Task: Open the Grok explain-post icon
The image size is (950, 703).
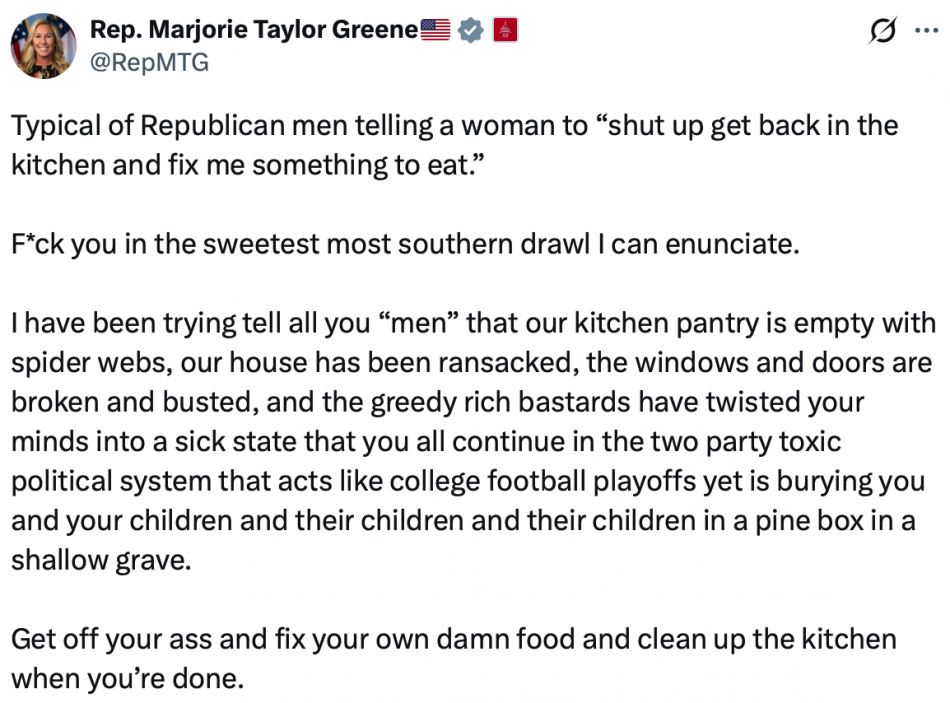Action: click(x=883, y=32)
